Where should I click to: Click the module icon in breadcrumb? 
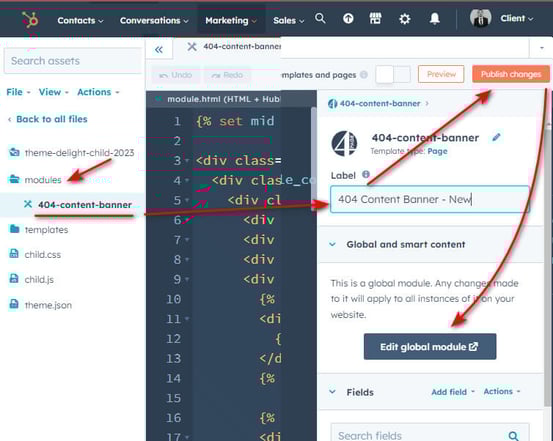tap(333, 104)
